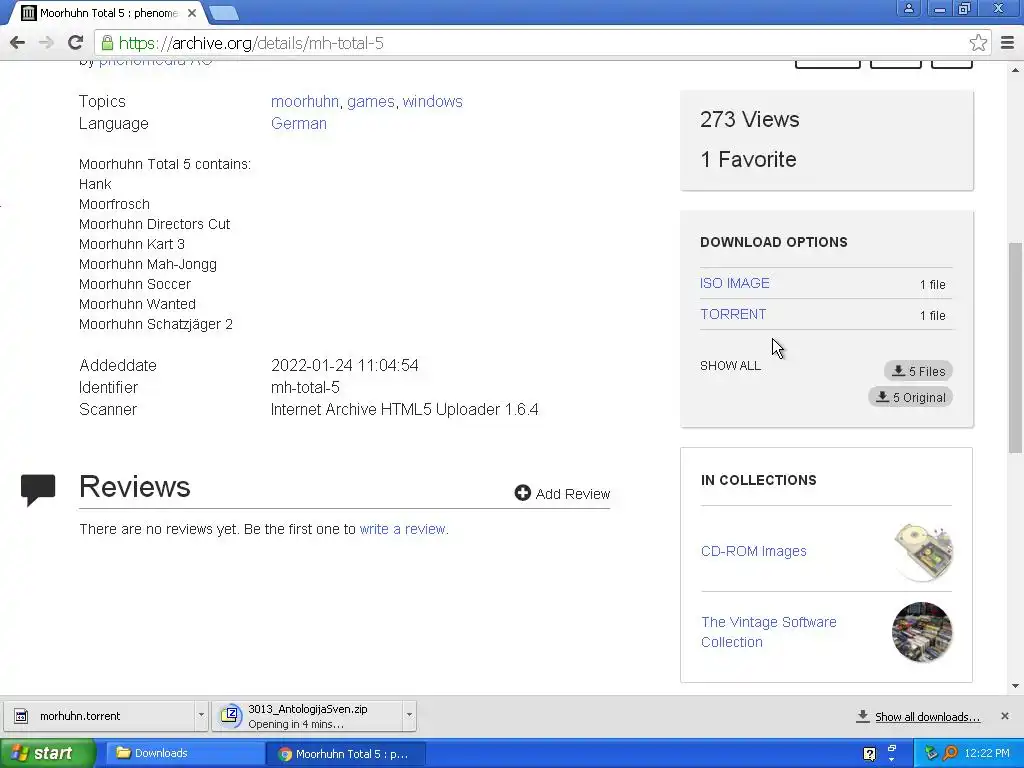Click the page scroll down arrow
Screen dimensions: 1024x768
[1015, 686]
